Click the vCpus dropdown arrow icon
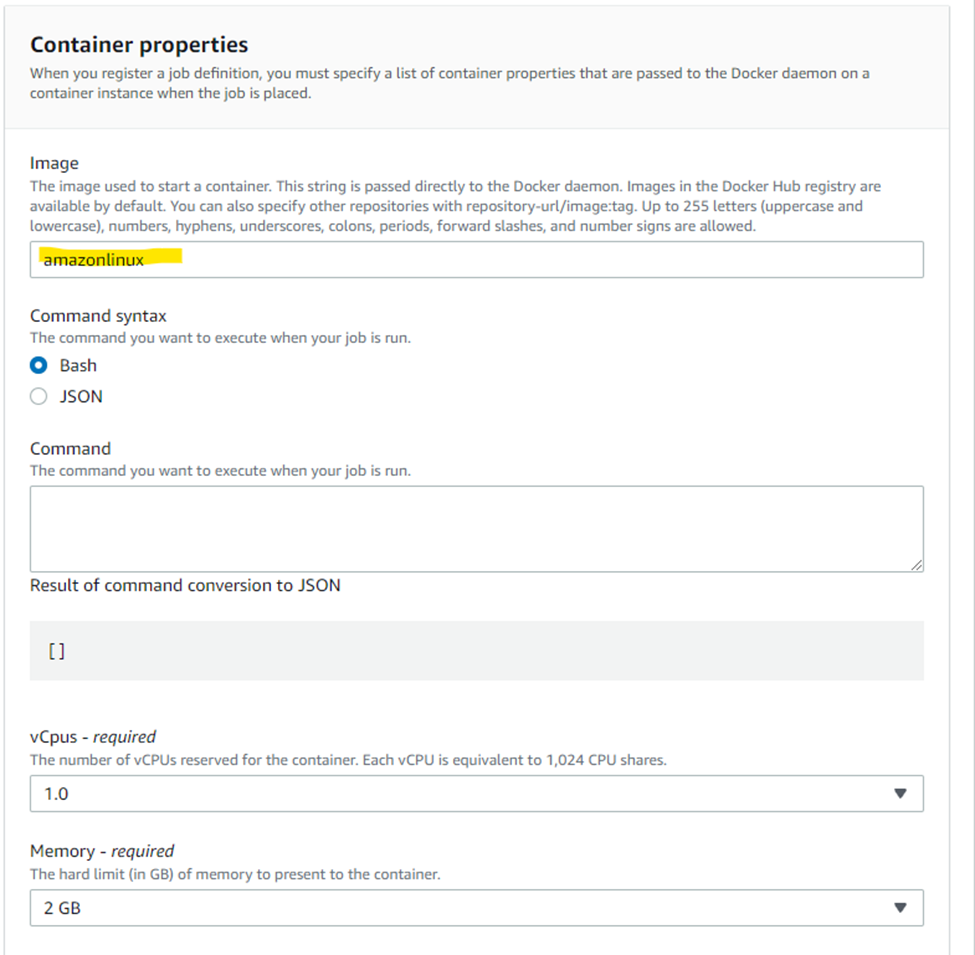The height and width of the screenshot is (955, 975). [x=899, y=793]
